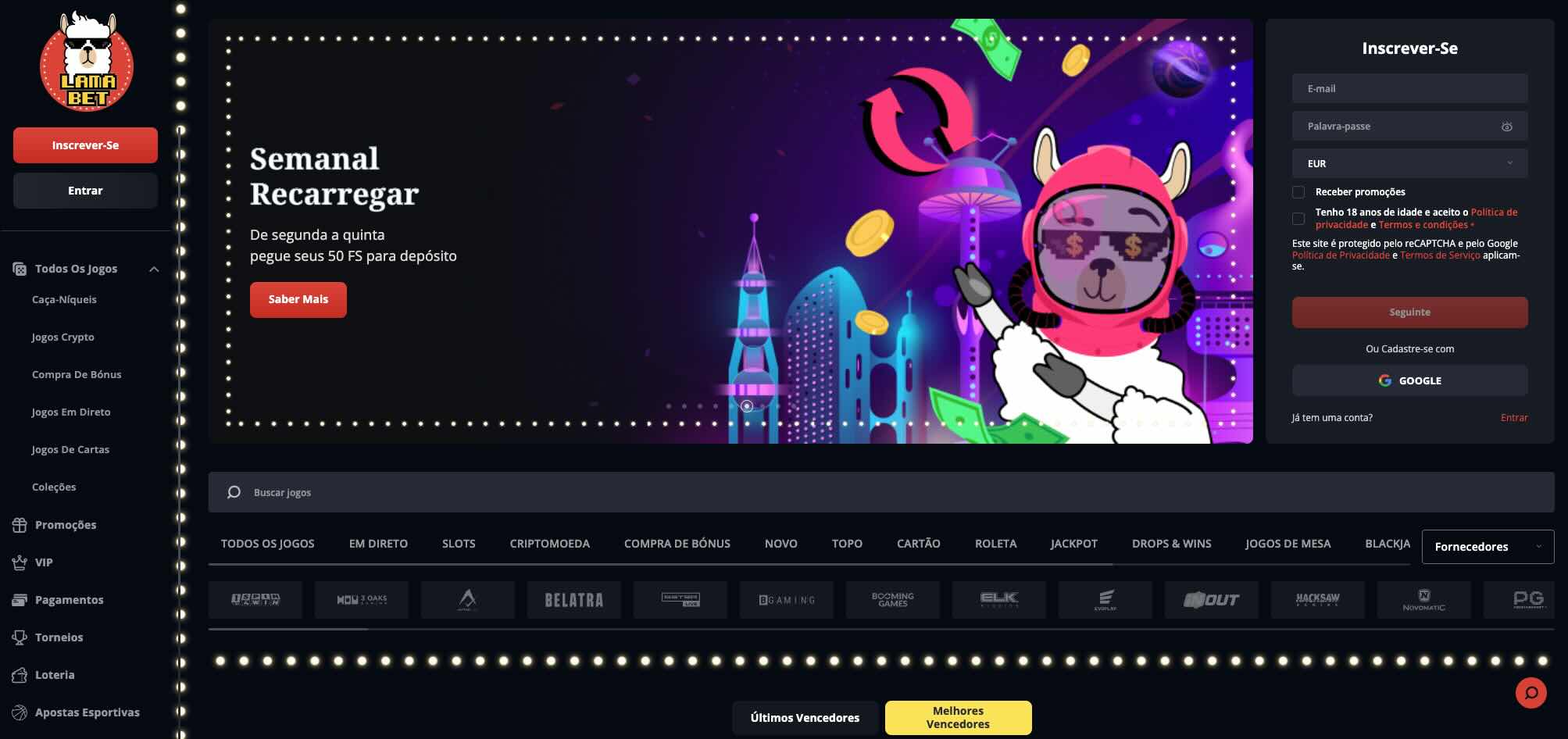
Task: Open the EUR currency dropdown
Action: tap(1409, 164)
